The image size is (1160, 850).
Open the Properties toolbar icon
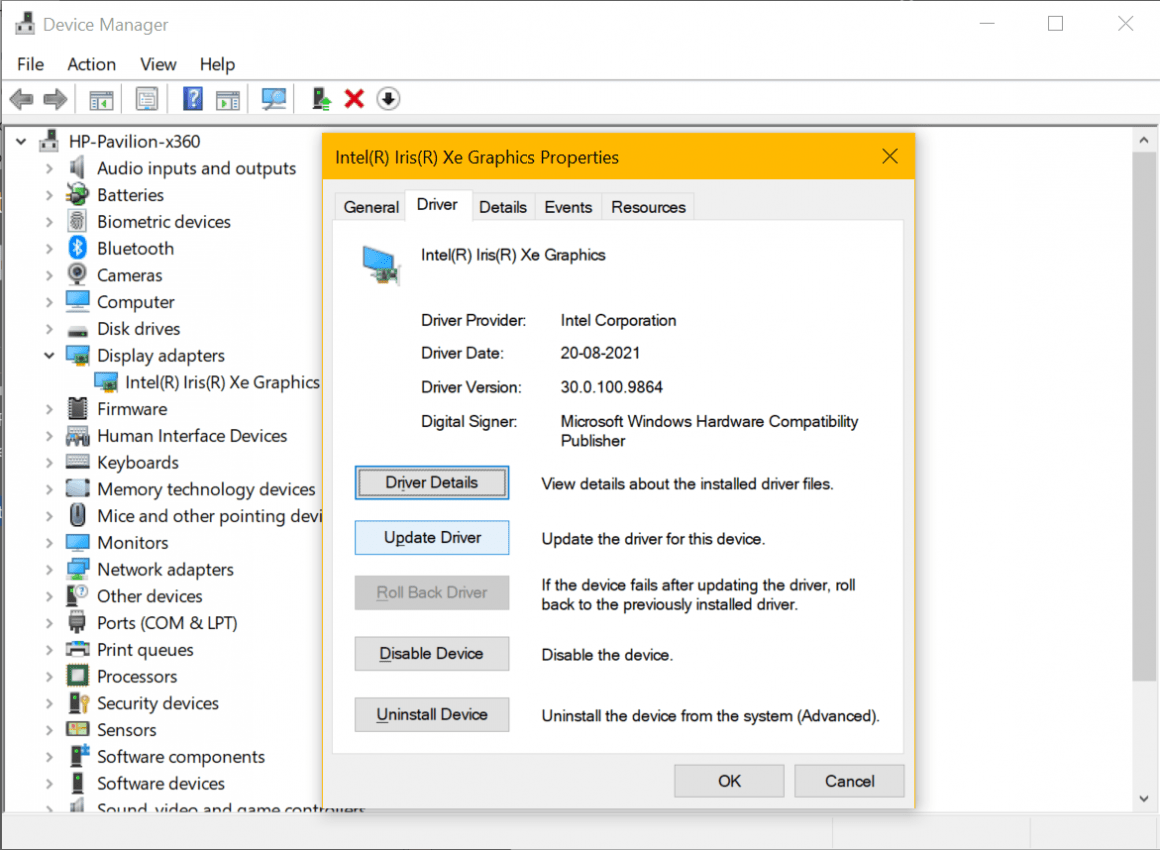click(x=146, y=98)
